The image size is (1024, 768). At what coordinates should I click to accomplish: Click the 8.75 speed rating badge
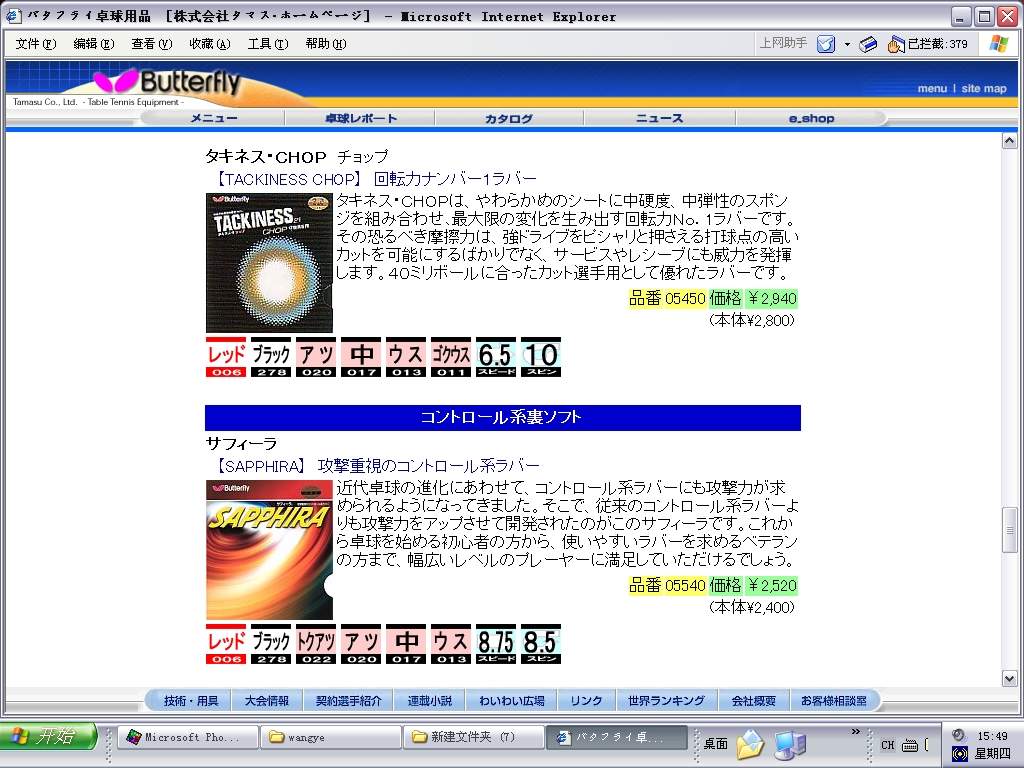point(496,644)
